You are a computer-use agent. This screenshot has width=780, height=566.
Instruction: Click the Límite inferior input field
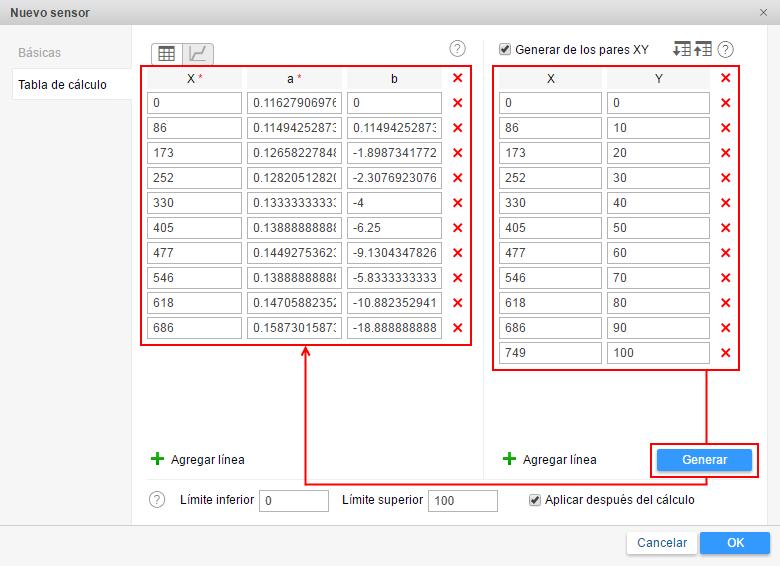(x=294, y=500)
